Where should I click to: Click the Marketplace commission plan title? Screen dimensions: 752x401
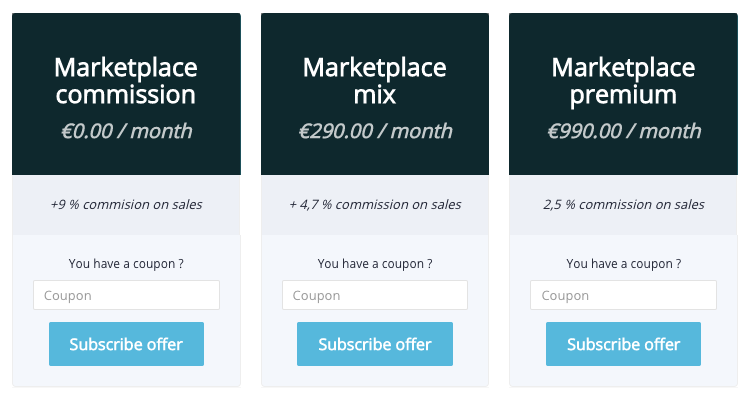click(x=126, y=81)
